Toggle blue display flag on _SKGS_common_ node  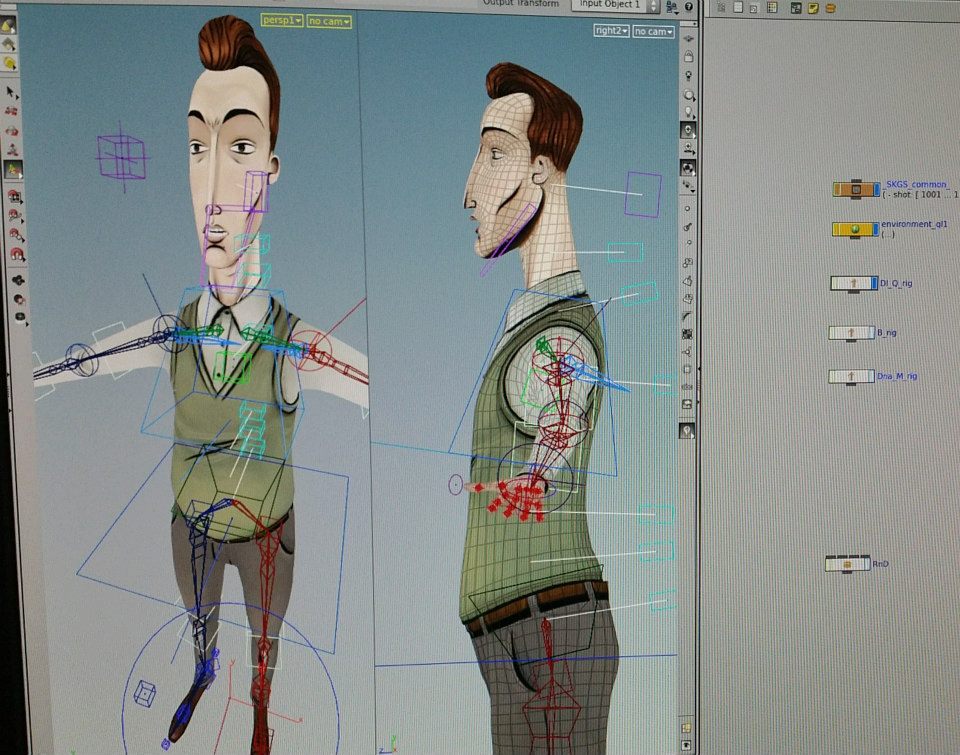[876, 189]
